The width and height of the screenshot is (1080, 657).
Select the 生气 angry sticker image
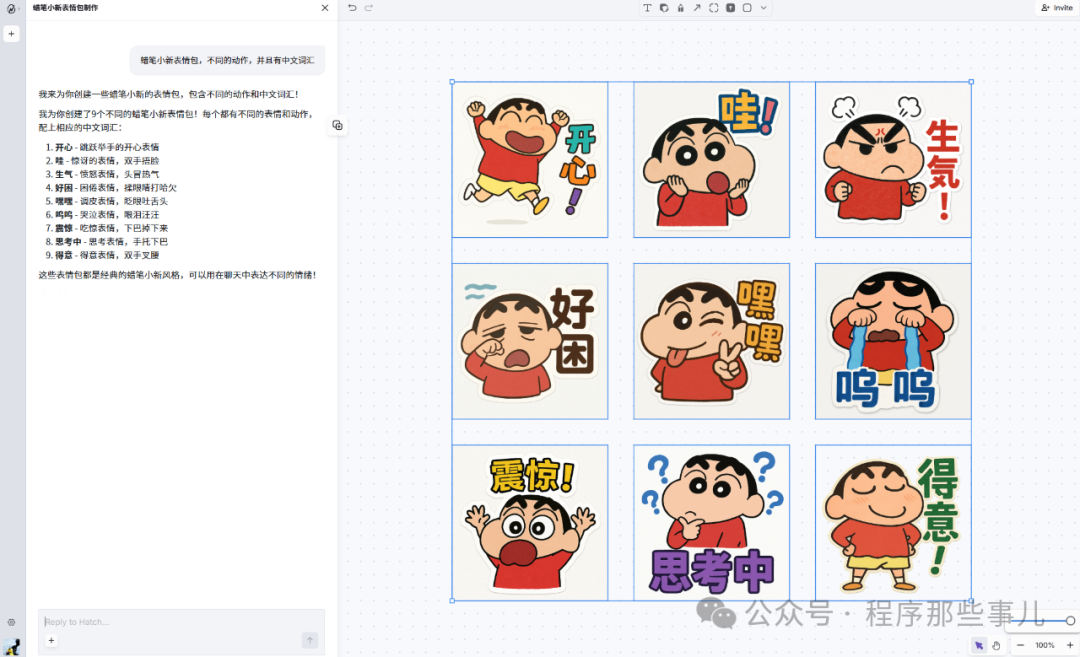pos(893,160)
